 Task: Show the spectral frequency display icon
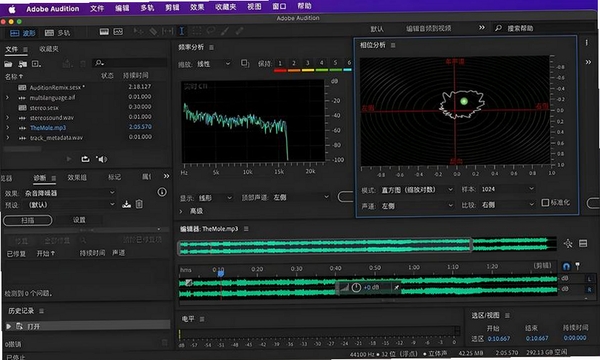[x=104, y=32]
